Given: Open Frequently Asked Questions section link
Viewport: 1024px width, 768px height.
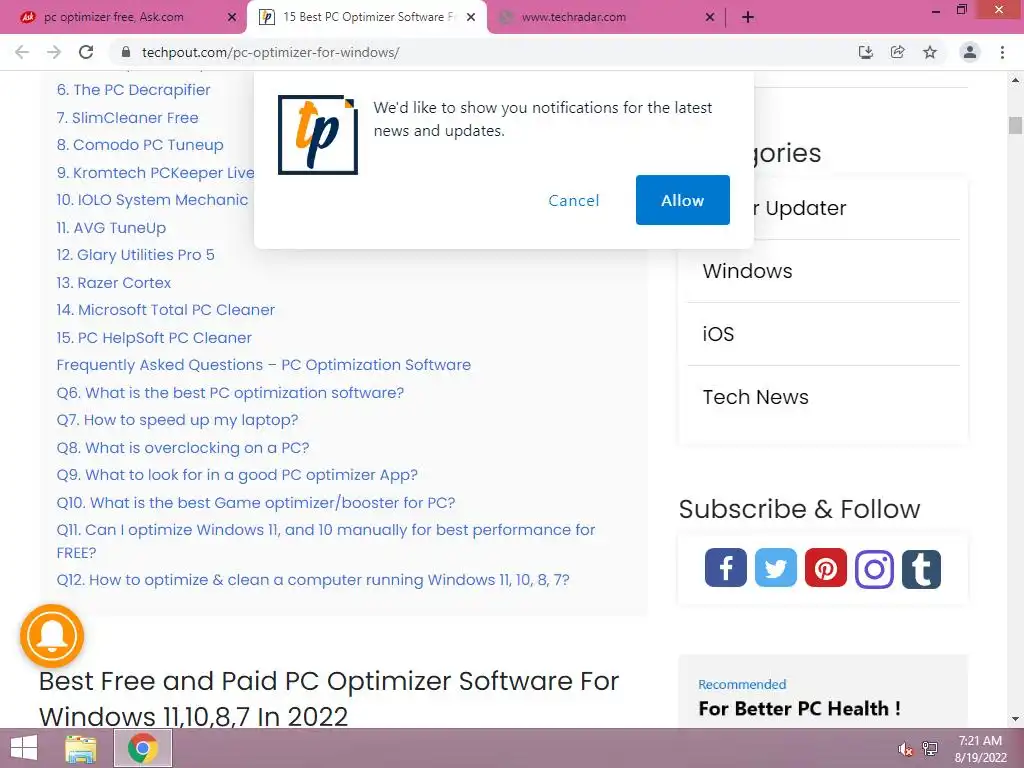Looking at the screenshot, I should (x=264, y=364).
